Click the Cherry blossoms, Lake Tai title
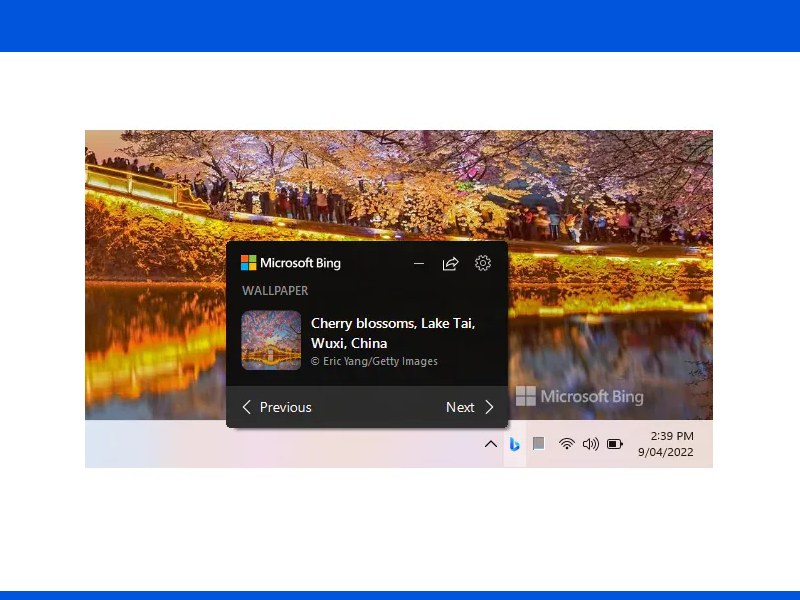 [x=393, y=332]
